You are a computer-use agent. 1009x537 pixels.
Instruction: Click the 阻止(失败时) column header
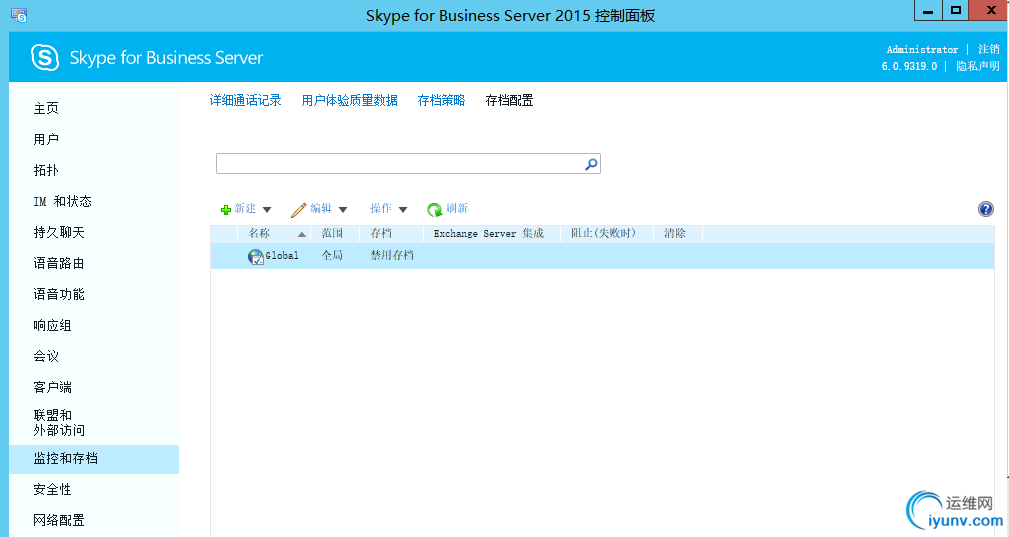603,233
